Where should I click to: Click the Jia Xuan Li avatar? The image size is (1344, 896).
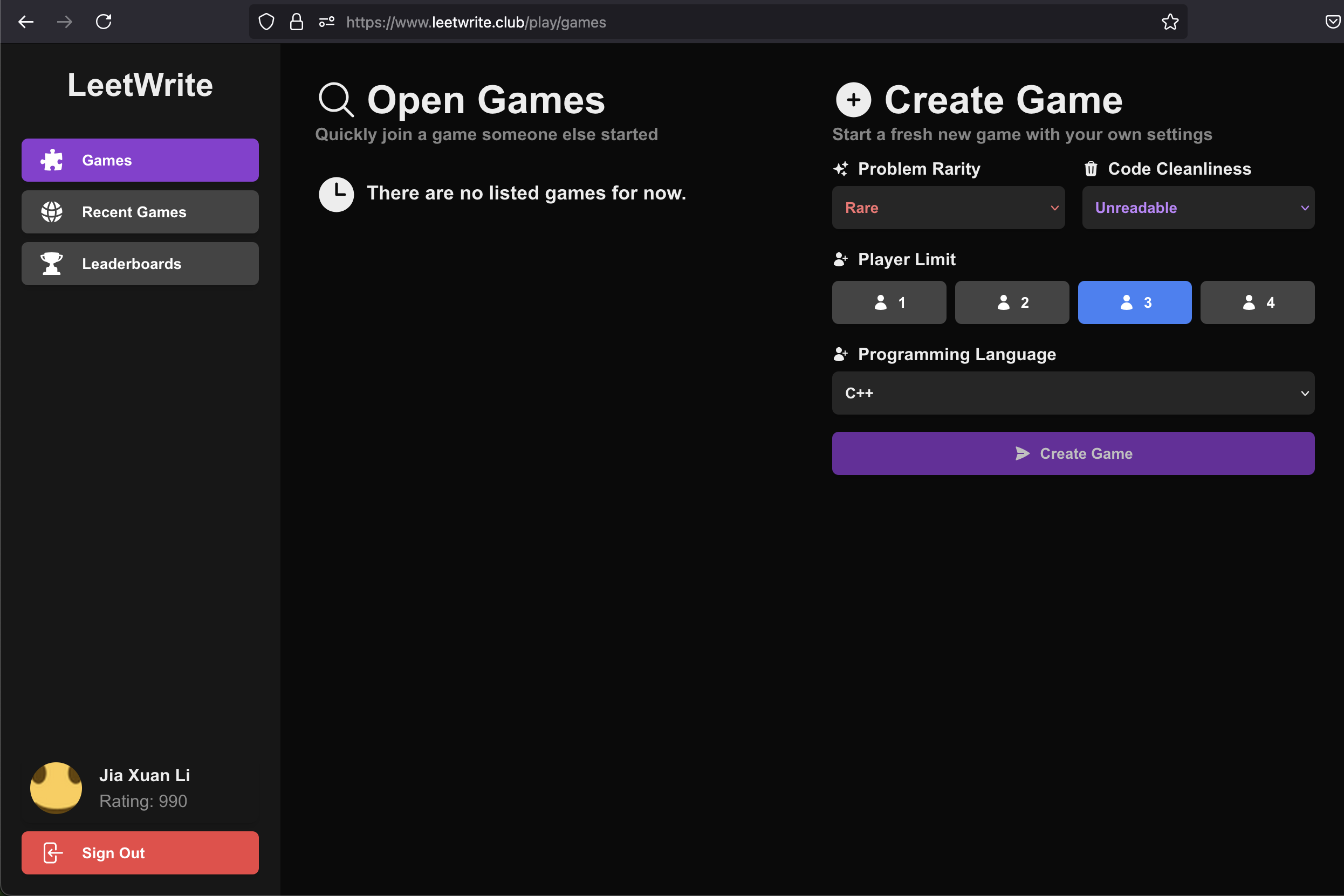click(56, 788)
